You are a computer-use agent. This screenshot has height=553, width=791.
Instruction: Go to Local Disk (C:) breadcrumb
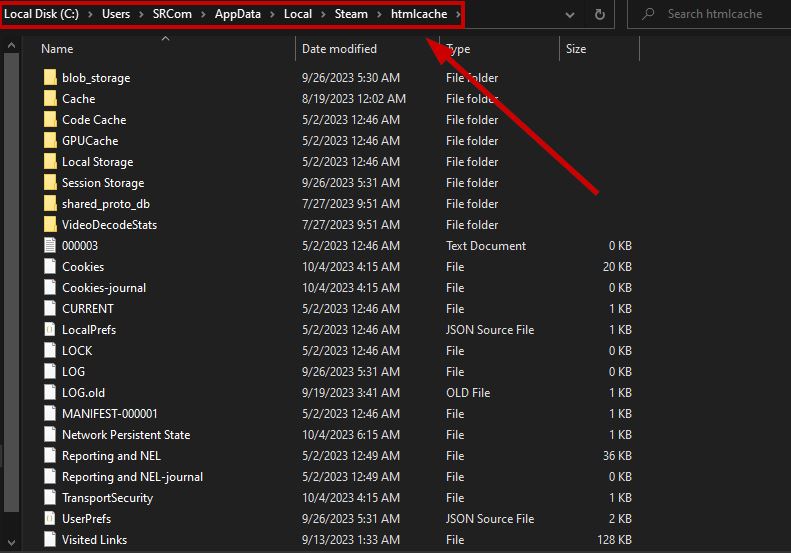pyautogui.click(x=42, y=14)
